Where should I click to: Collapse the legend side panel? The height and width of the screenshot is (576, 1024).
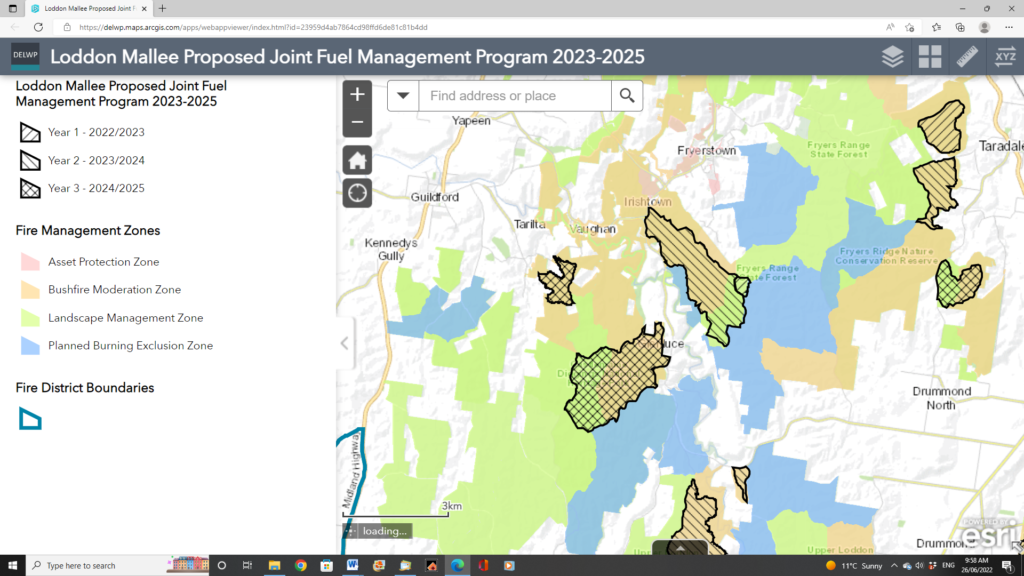[x=344, y=341]
